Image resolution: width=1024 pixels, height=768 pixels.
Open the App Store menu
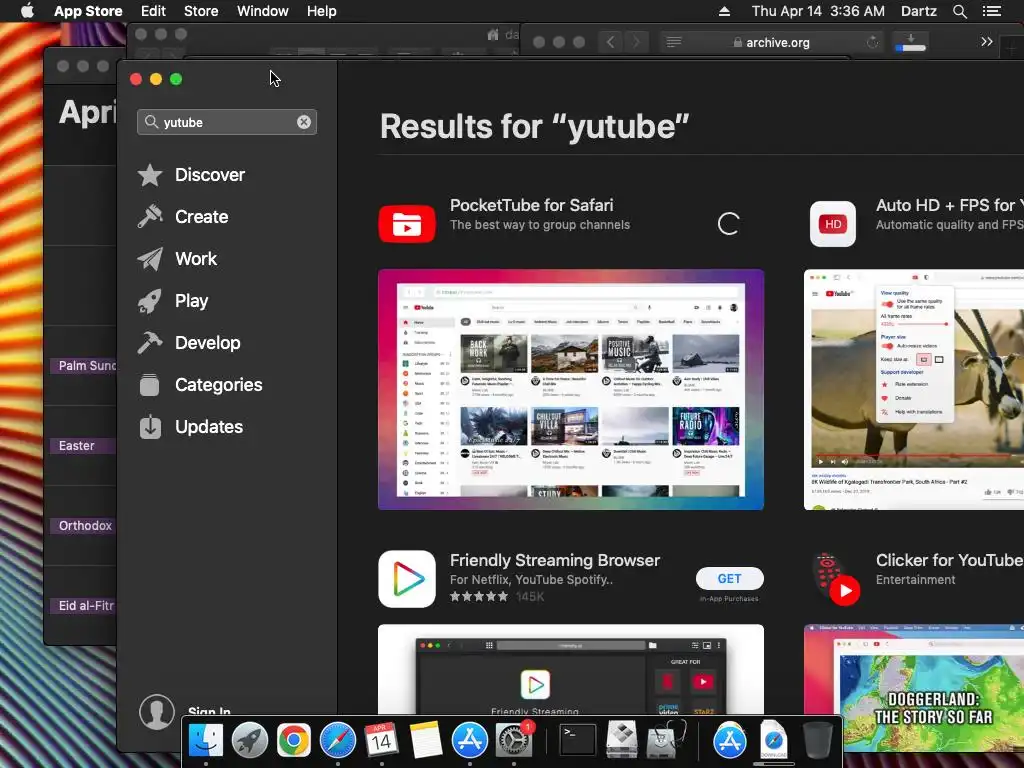point(88,11)
